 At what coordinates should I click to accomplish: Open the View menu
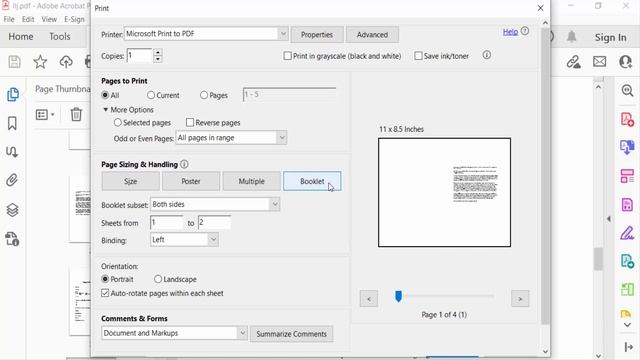(49, 19)
